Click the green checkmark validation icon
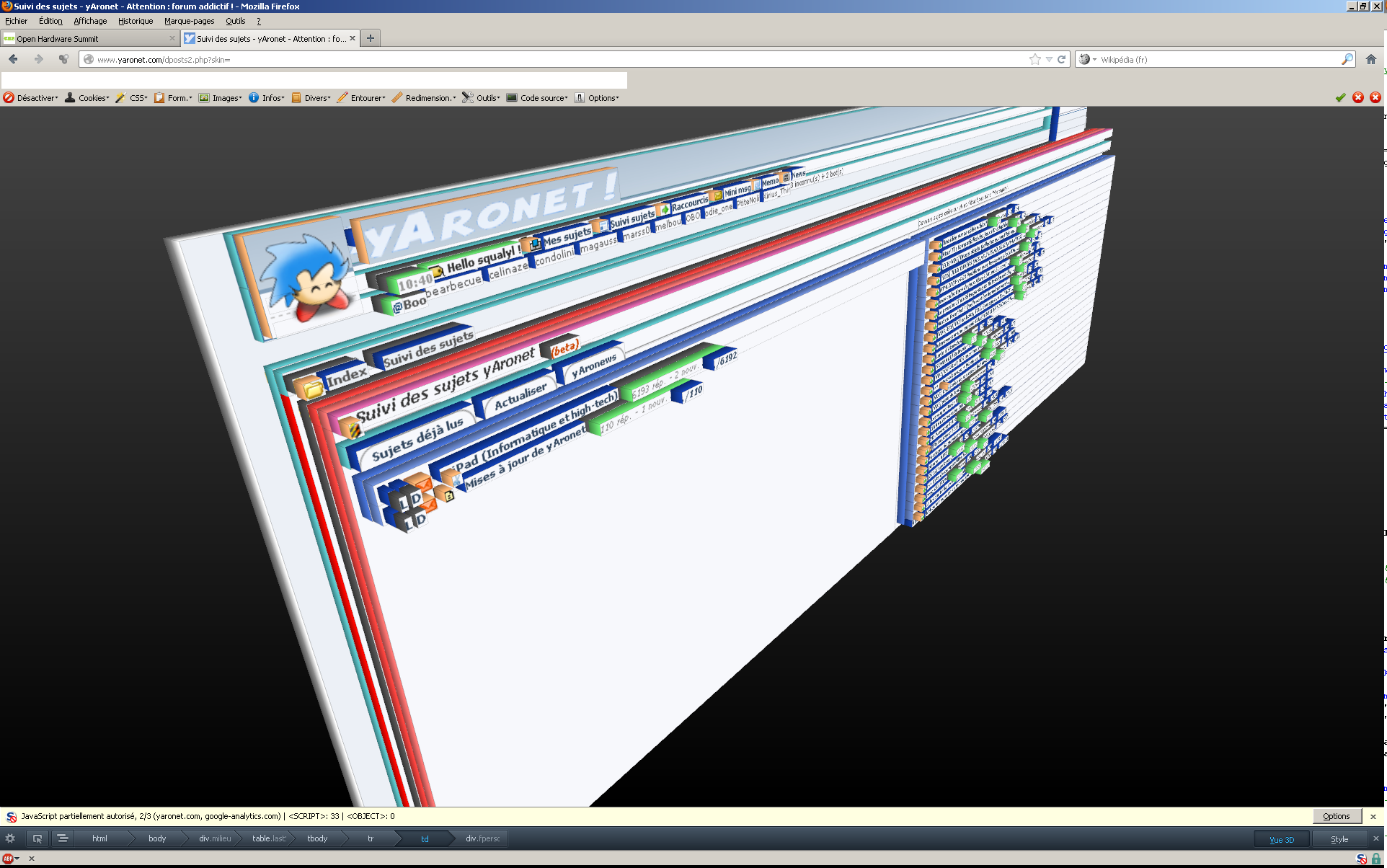 (1340, 98)
